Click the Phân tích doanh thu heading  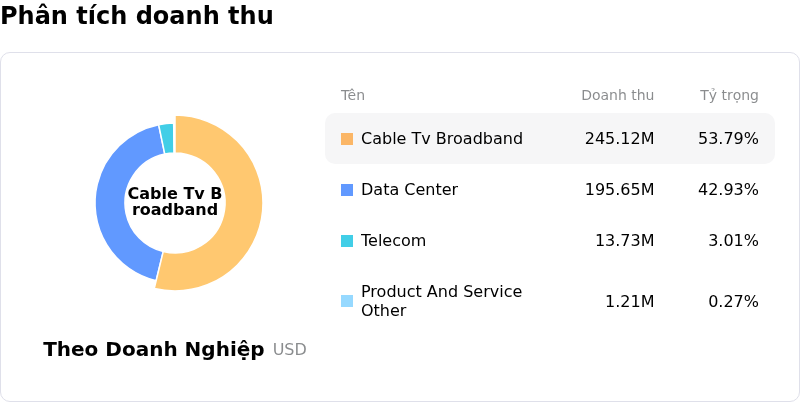[x=137, y=16]
